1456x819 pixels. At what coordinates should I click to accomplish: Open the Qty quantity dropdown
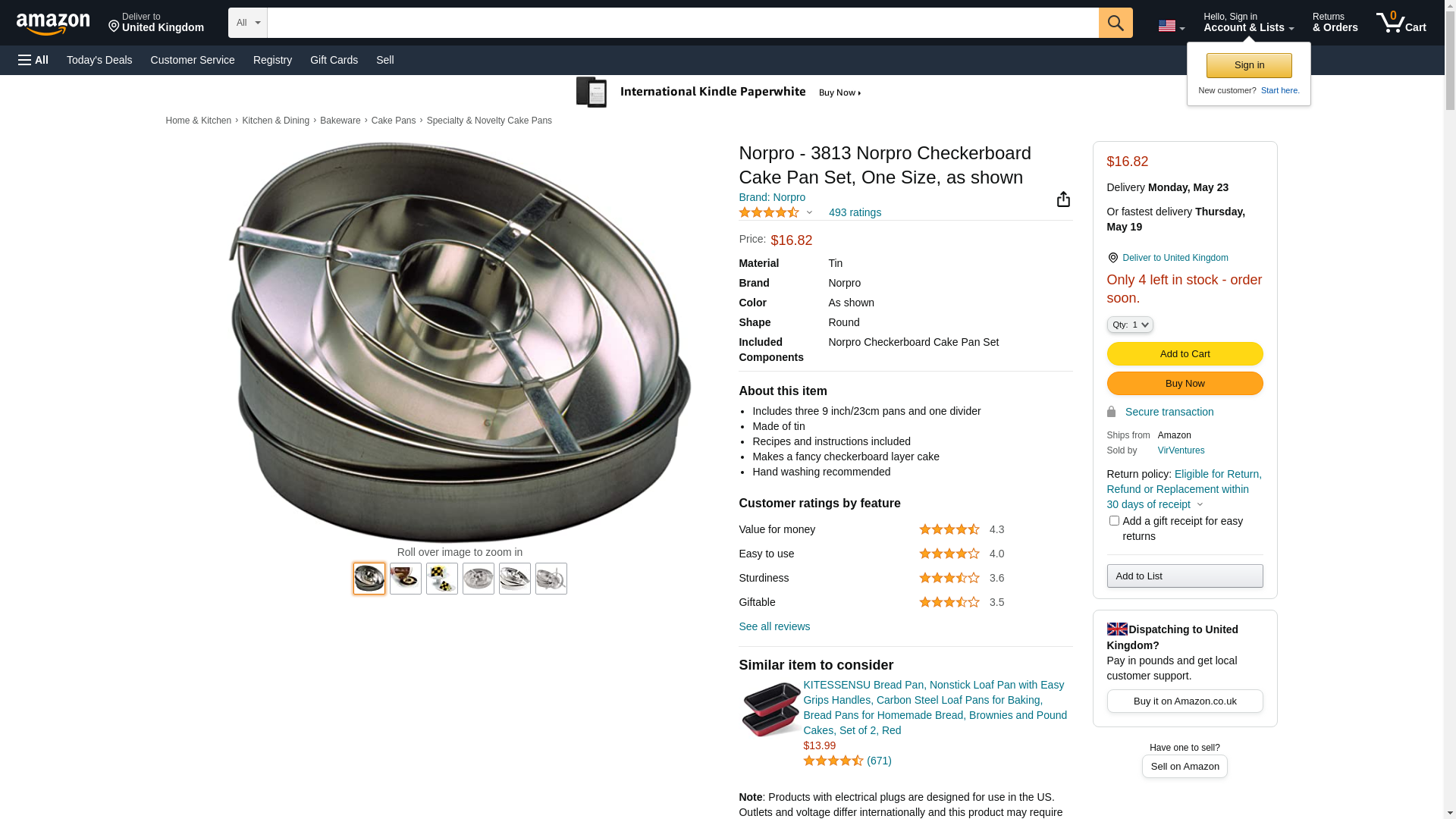1130,325
